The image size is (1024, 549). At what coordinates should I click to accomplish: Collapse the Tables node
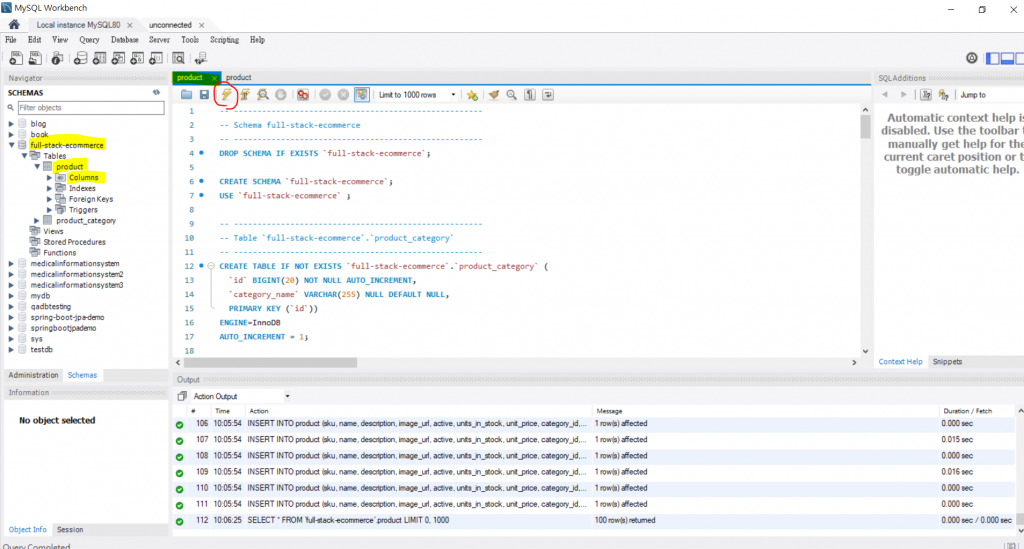pos(24,156)
